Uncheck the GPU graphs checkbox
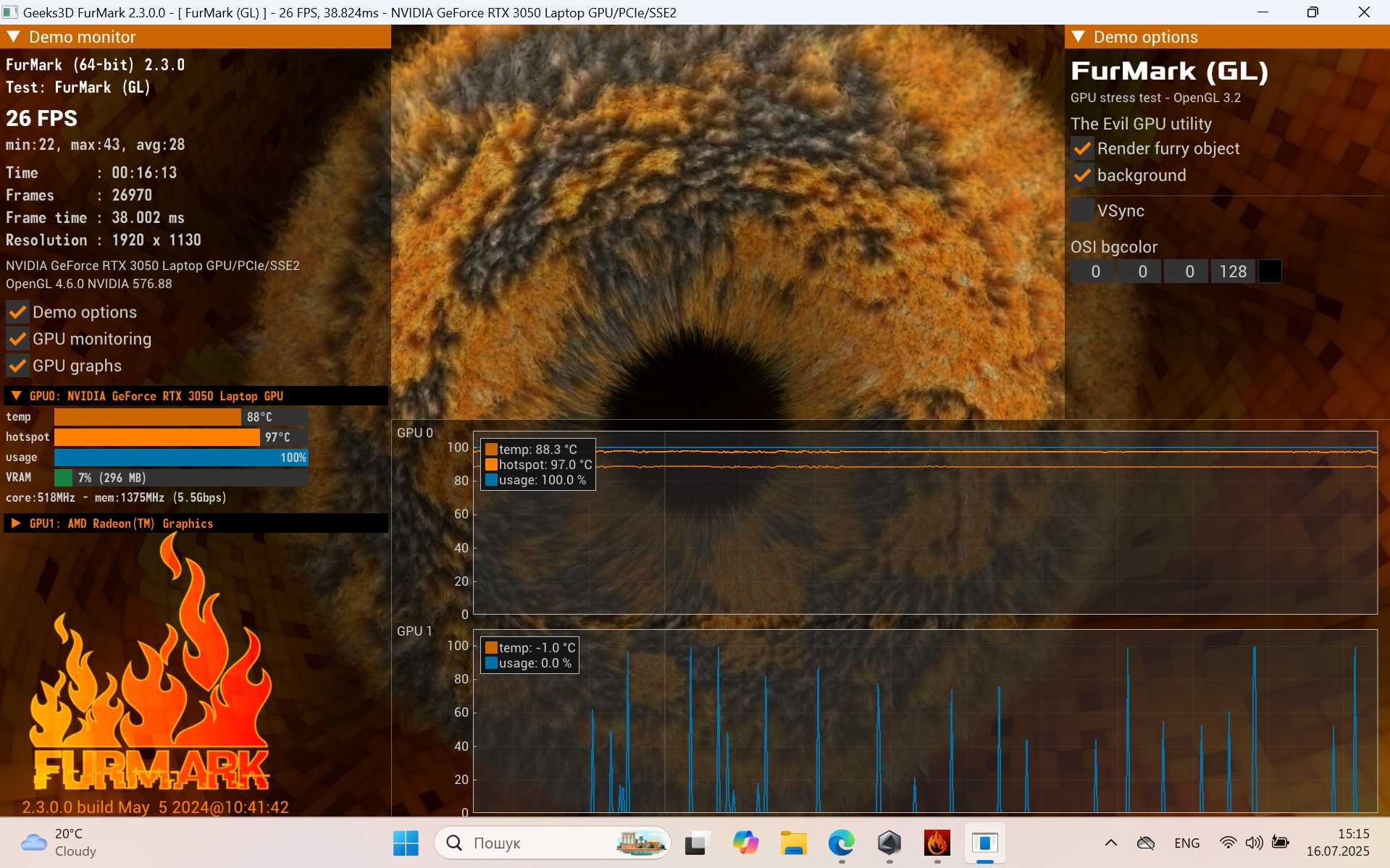 pos(17,366)
